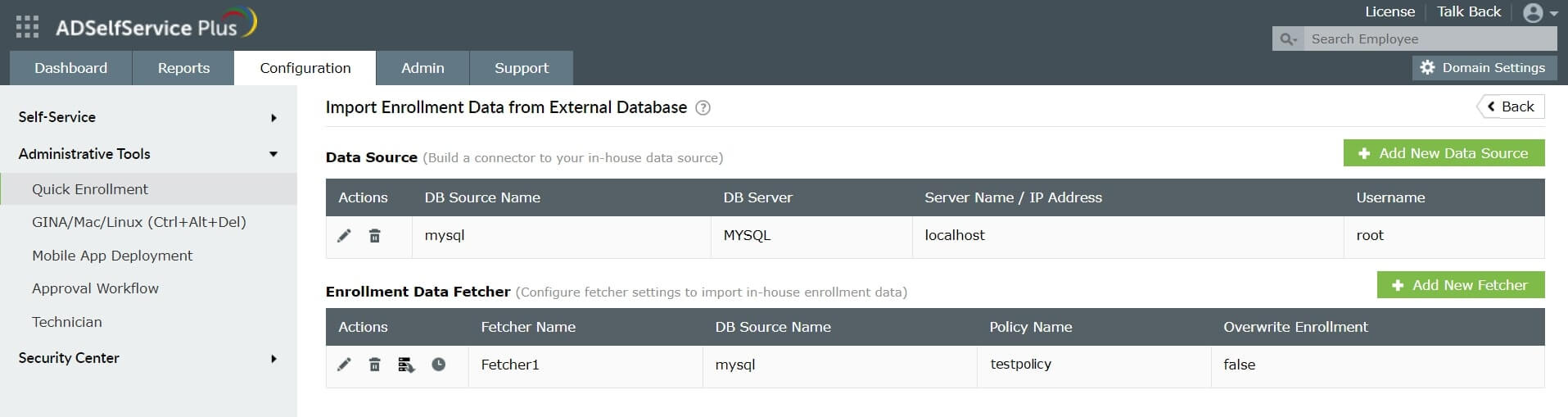This screenshot has height=417, width=1568.
Task: Select Approval Workflow in the sidebar
Action: coord(95,288)
